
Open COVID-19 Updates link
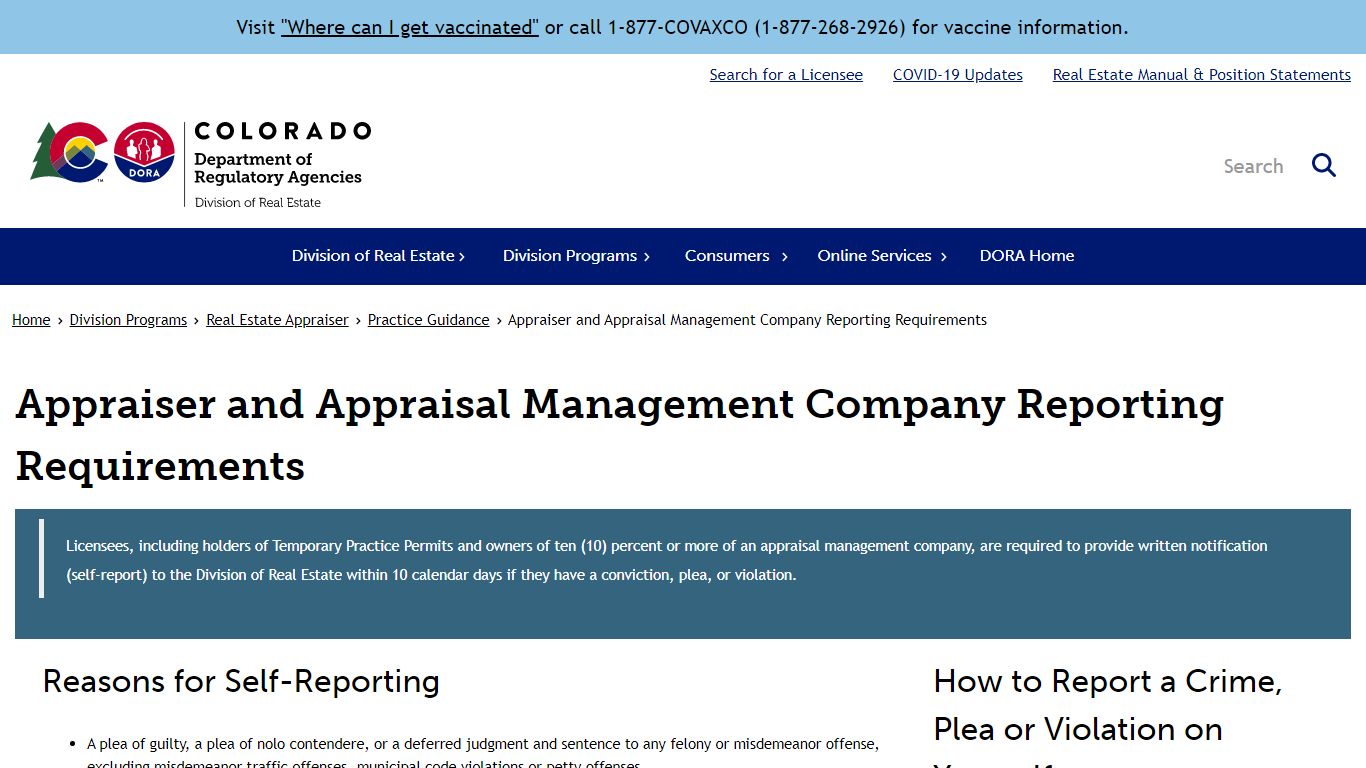pyautogui.click(x=958, y=75)
